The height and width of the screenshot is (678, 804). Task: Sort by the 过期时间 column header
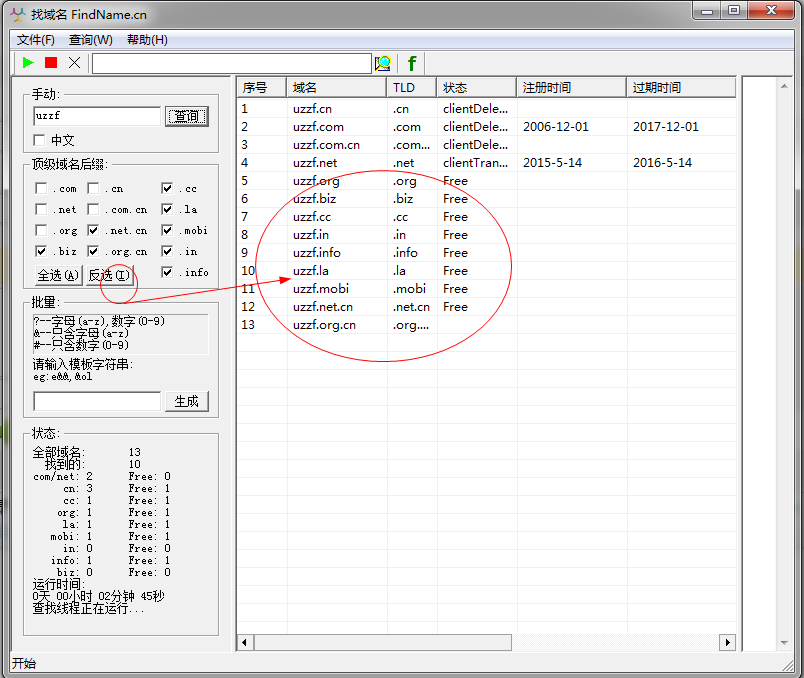coord(681,88)
